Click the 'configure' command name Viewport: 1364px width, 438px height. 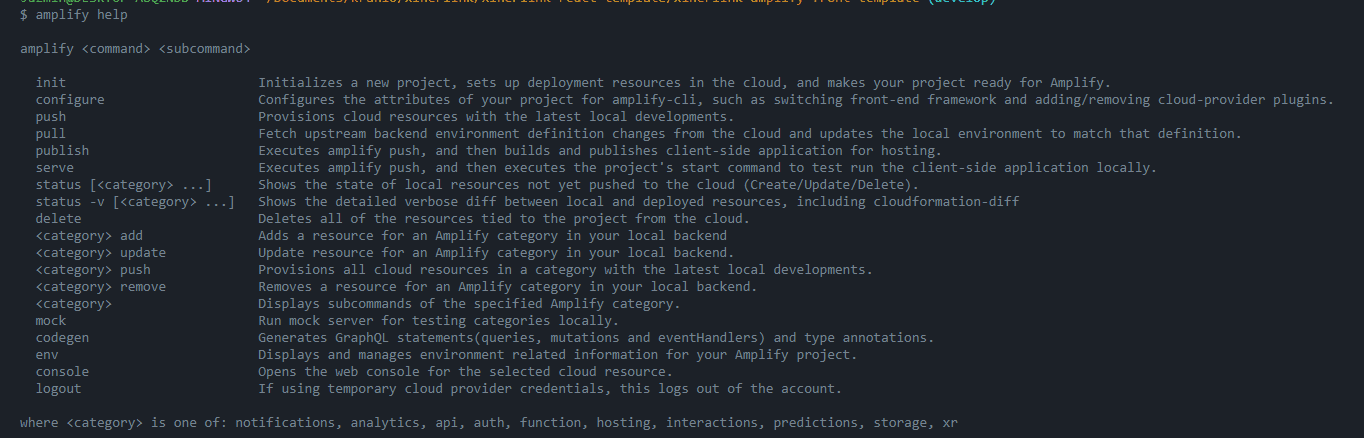[x=70, y=100]
